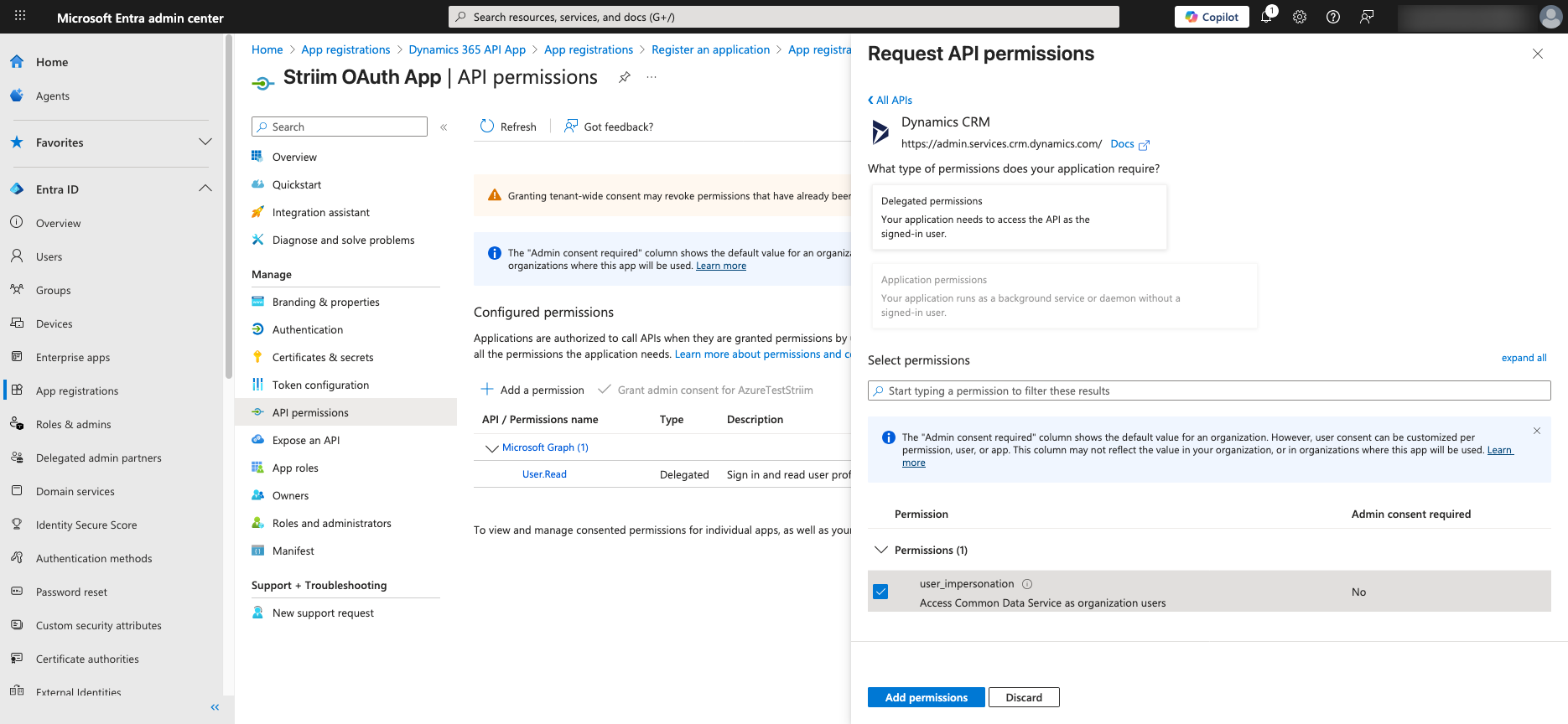This screenshot has width=1568, height=724.
Task: Show info for user_impersonation permission
Action: [x=1027, y=584]
